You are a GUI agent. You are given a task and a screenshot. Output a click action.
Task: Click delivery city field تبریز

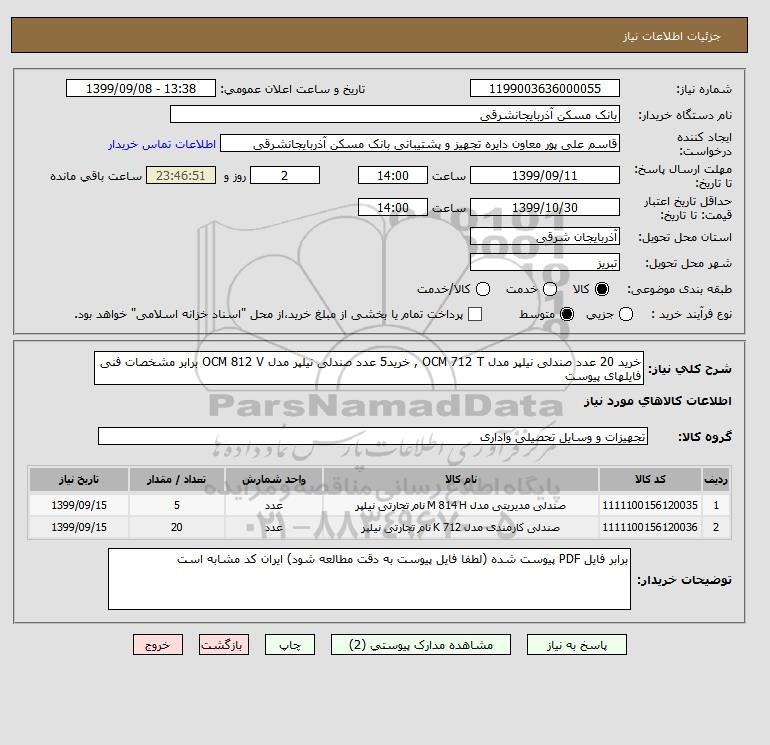click(545, 263)
